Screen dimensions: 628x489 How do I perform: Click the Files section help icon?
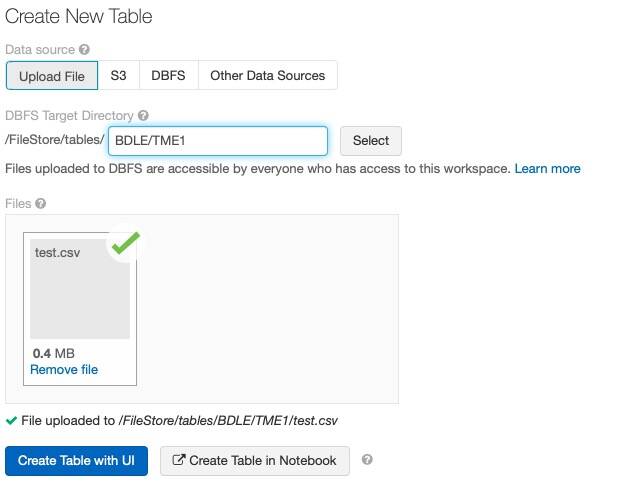[40, 203]
